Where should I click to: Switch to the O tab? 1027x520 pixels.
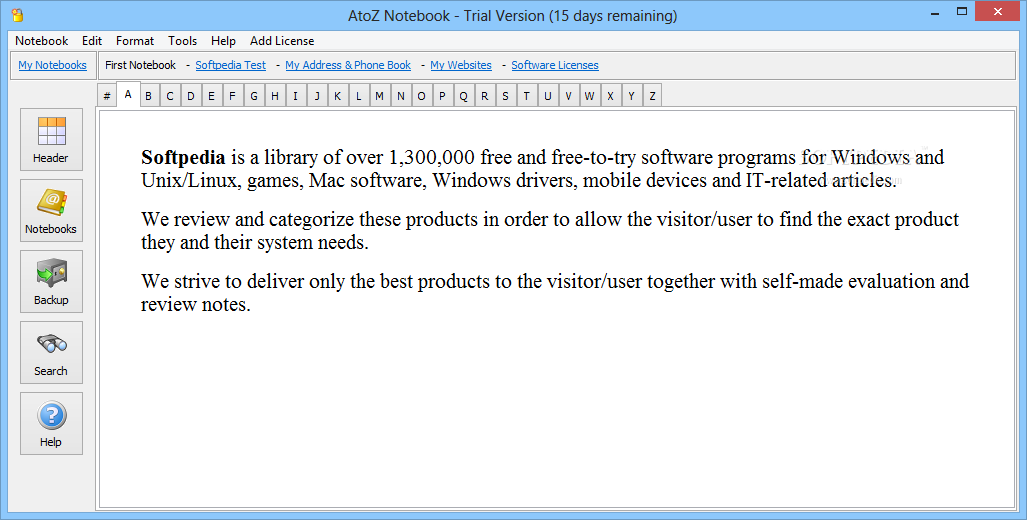pyautogui.click(x=421, y=96)
